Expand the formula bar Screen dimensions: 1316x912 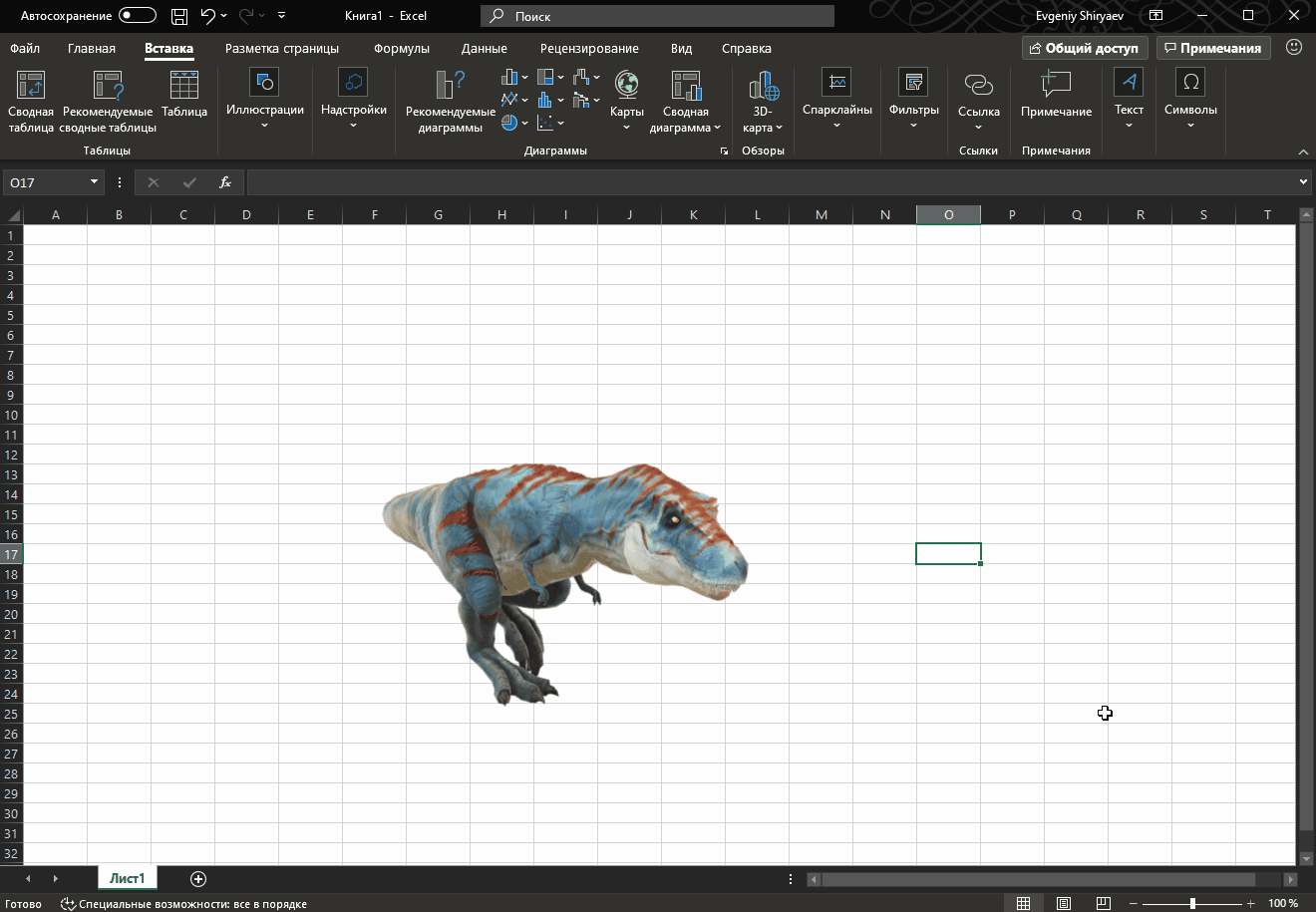1303,182
